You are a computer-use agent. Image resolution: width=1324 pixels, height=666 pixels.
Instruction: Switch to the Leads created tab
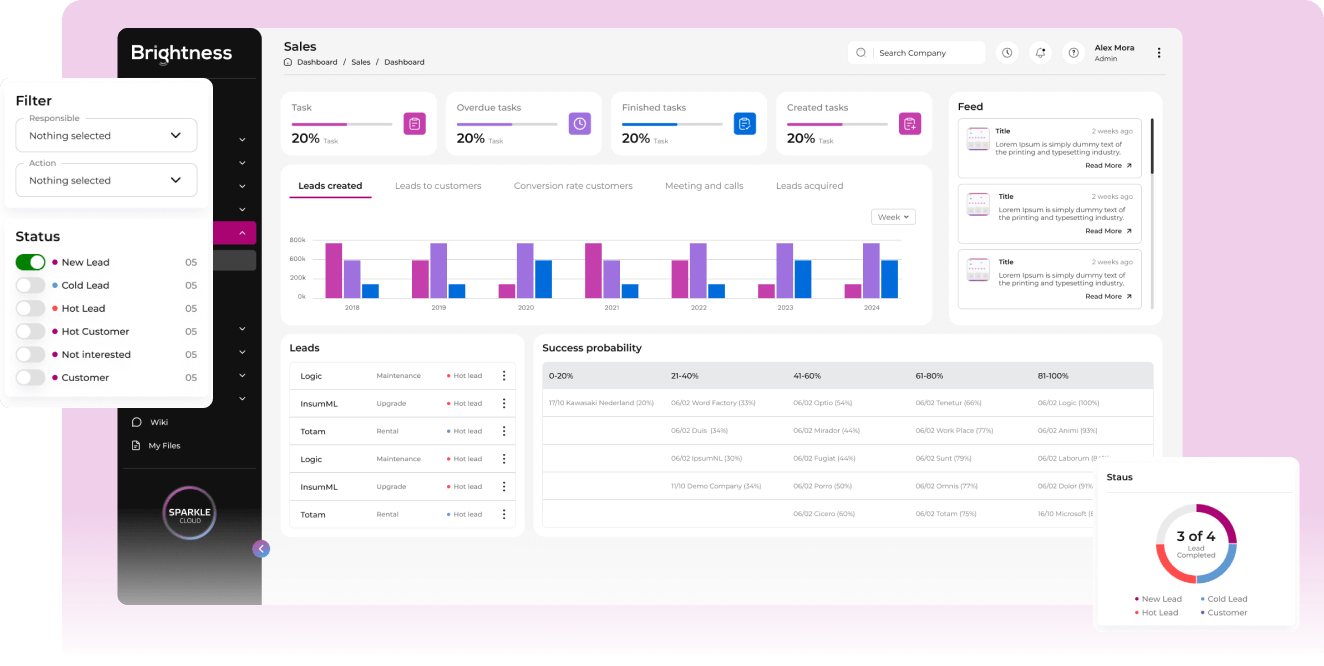[330, 186]
